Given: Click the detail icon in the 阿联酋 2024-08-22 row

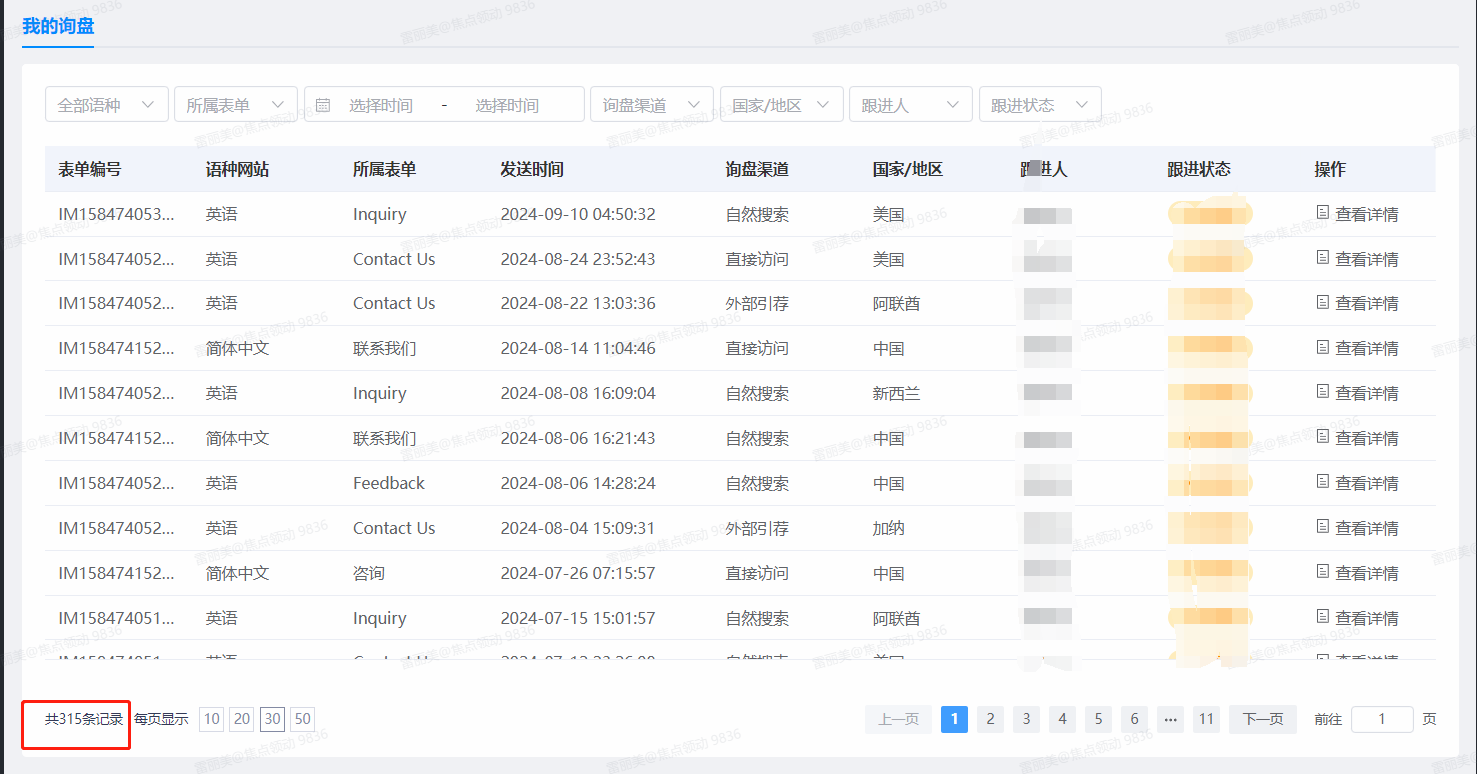Looking at the screenshot, I should 1322,302.
